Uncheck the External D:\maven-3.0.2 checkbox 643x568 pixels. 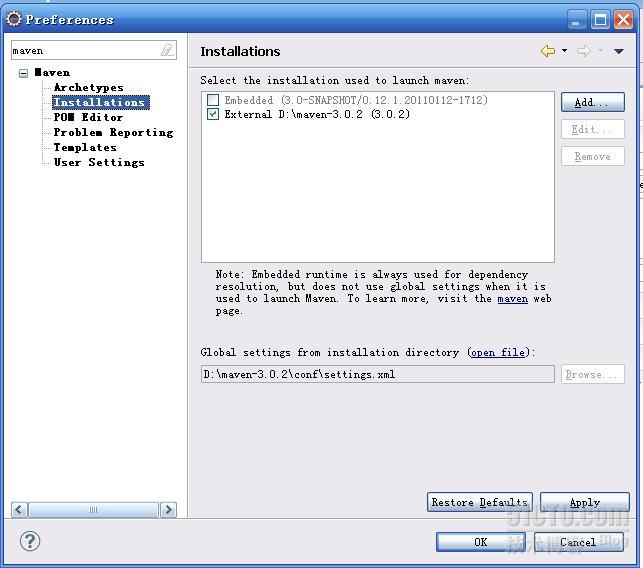pos(213,114)
